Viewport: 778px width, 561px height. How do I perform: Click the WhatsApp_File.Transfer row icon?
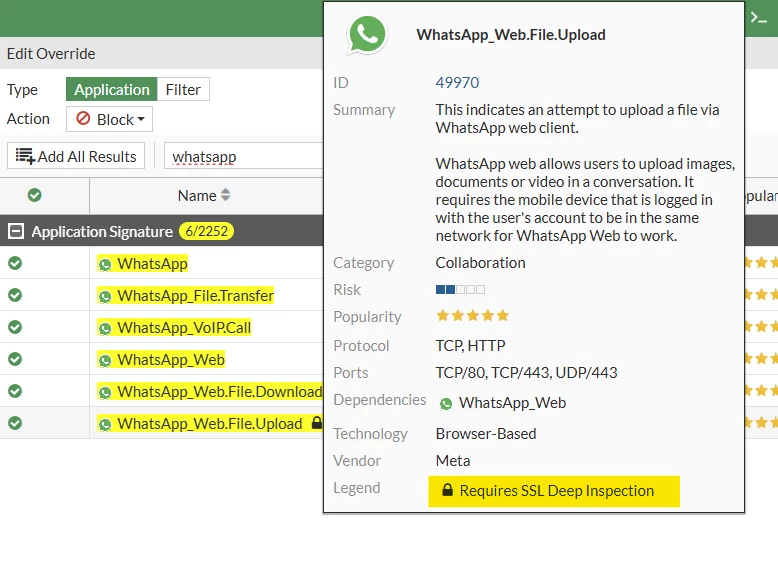pos(105,297)
